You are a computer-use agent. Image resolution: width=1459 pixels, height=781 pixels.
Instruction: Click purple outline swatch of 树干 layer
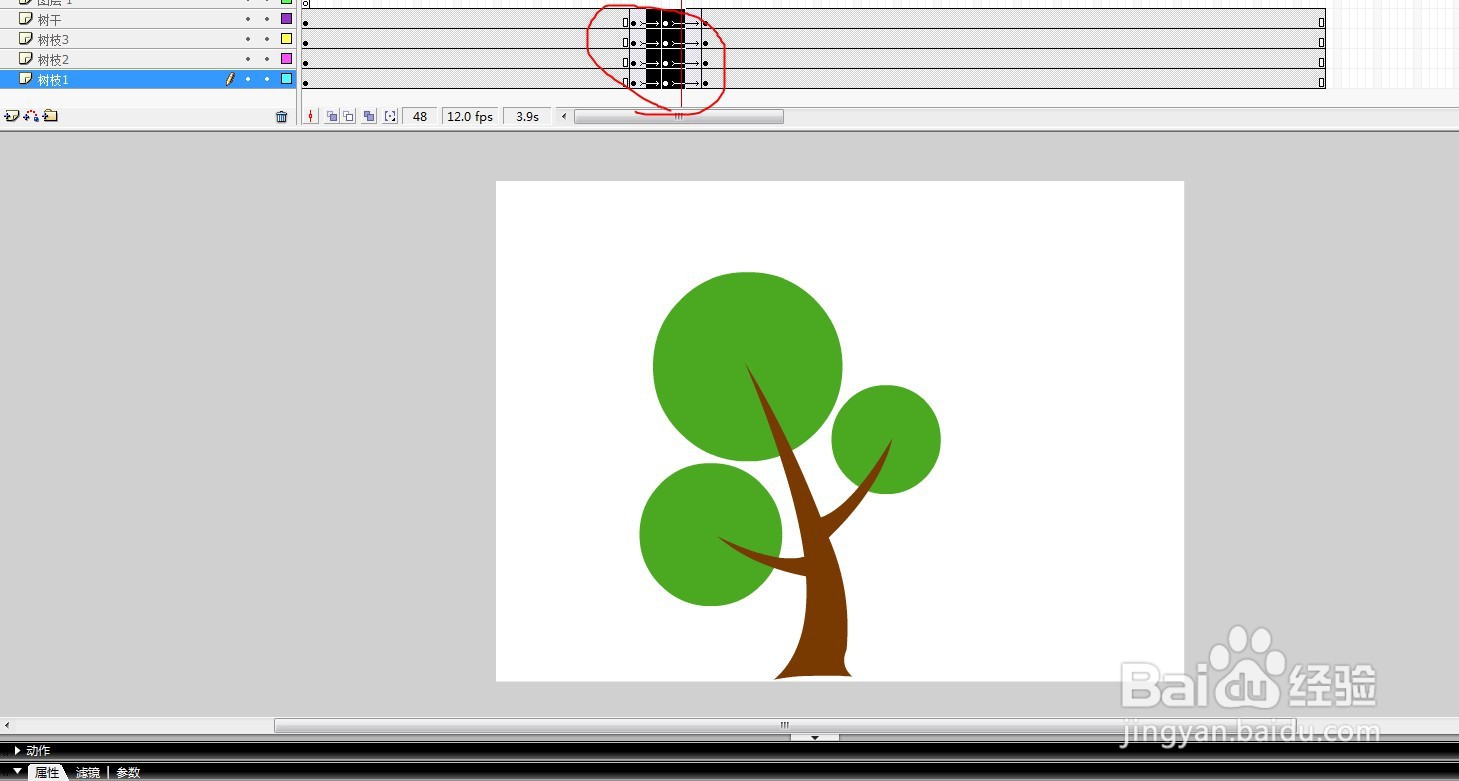pos(287,19)
